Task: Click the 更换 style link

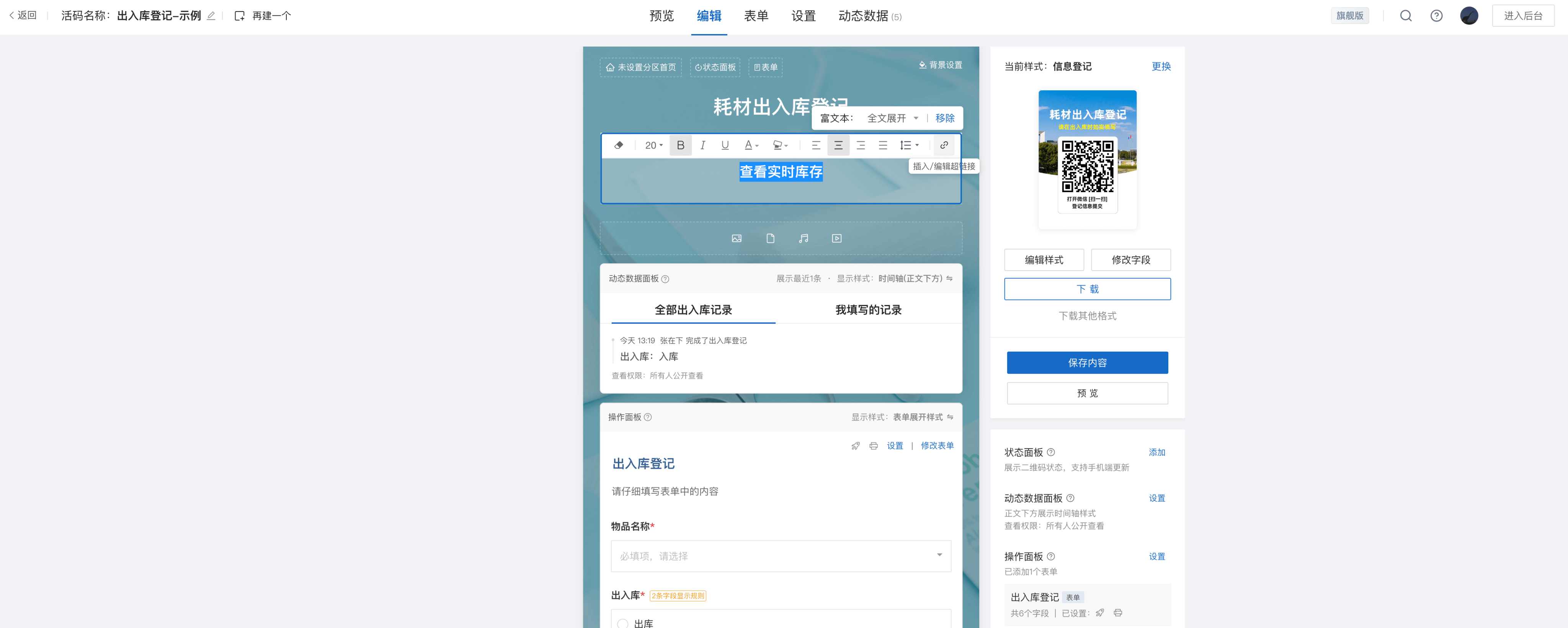Action: (1161, 66)
